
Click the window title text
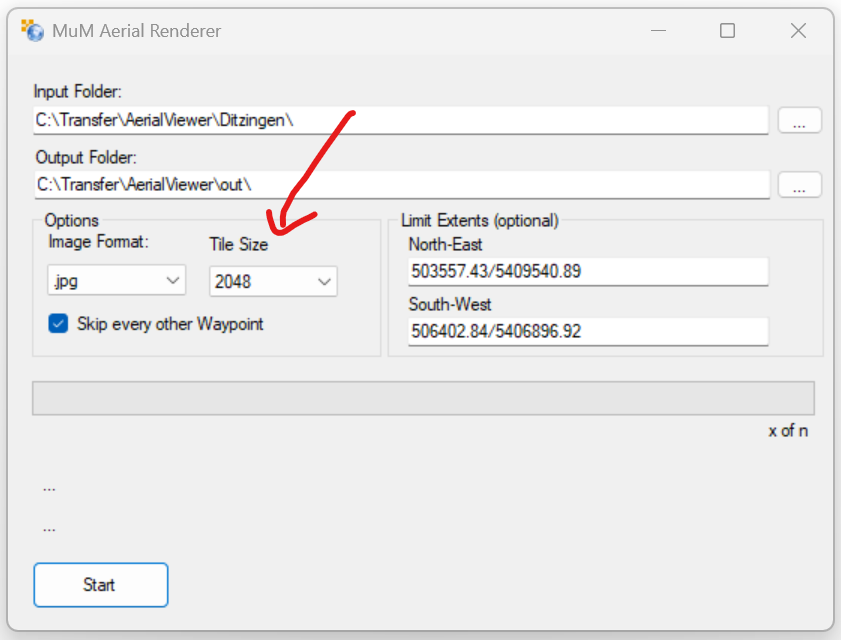click(x=137, y=31)
